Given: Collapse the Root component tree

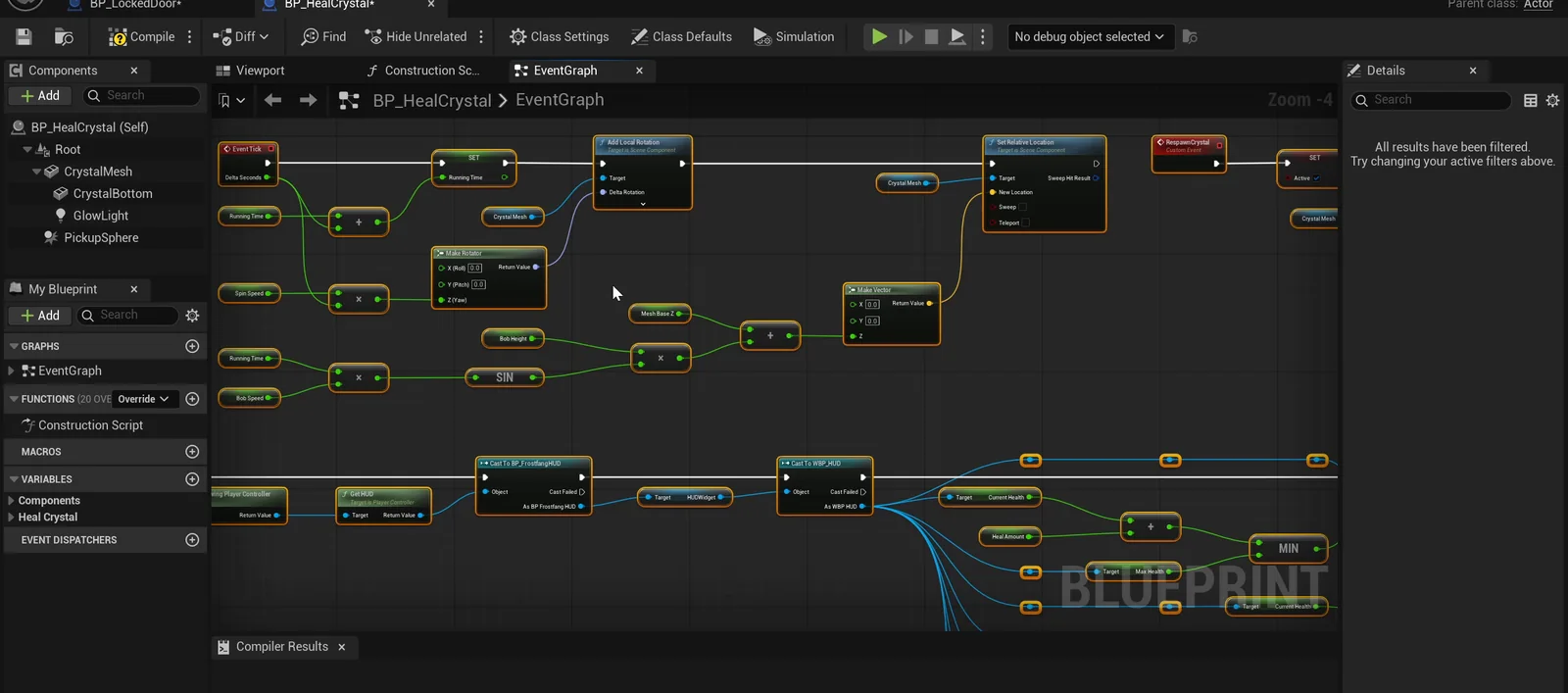Looking at the screenshot, I should point(27,150).
